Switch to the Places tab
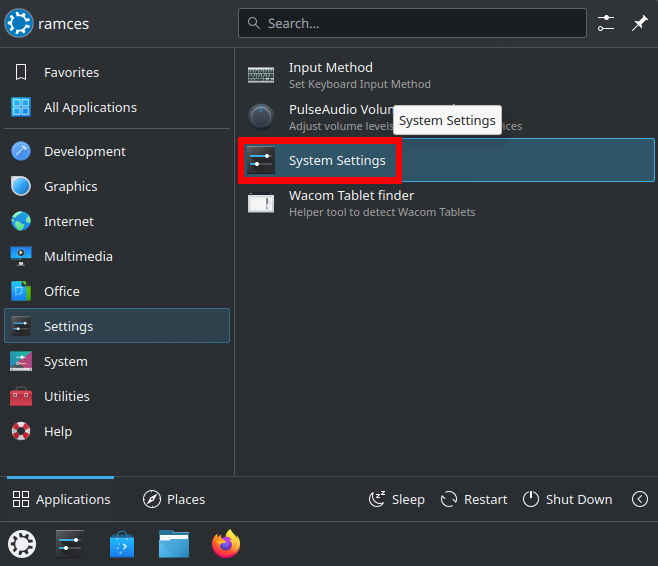658x566 pixels. [x=174, y=499]
